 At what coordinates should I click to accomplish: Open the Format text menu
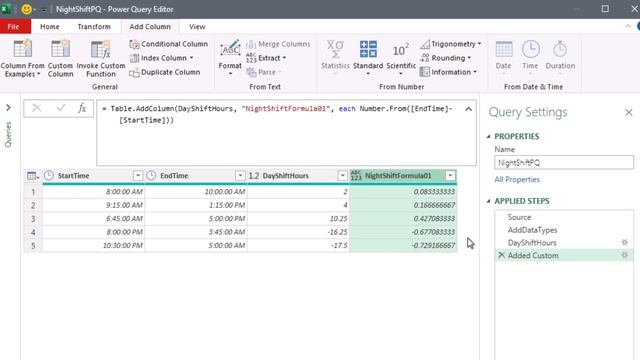click(x=230, y=58)
